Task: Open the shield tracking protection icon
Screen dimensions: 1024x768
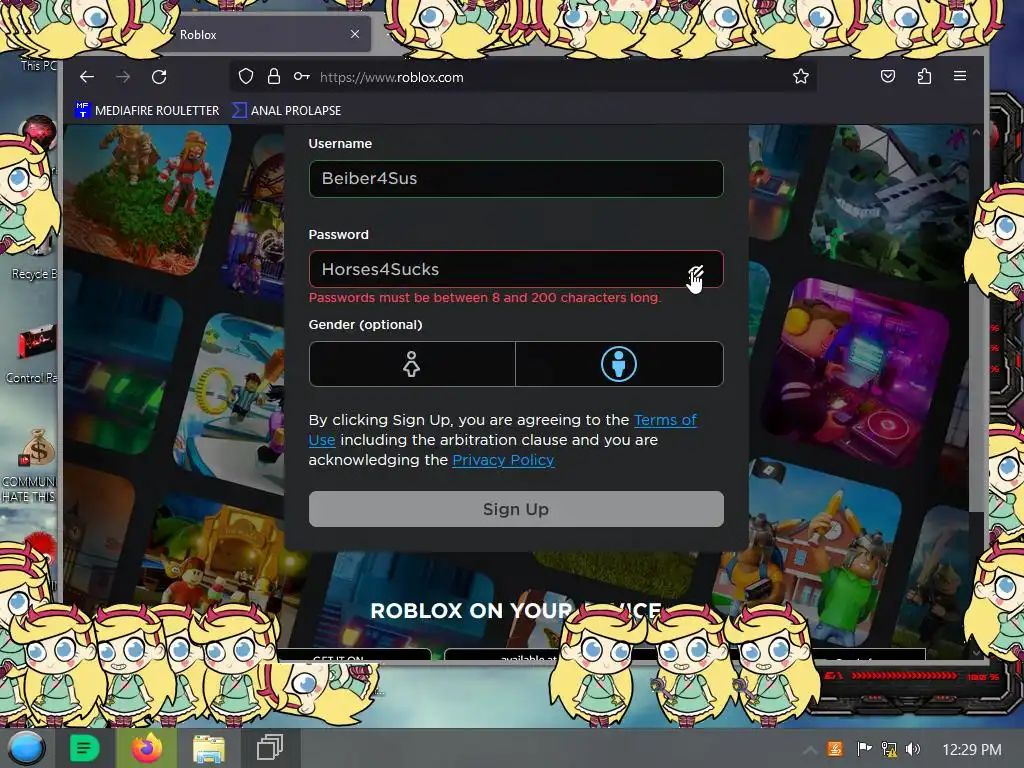Action: coord(246,77)
